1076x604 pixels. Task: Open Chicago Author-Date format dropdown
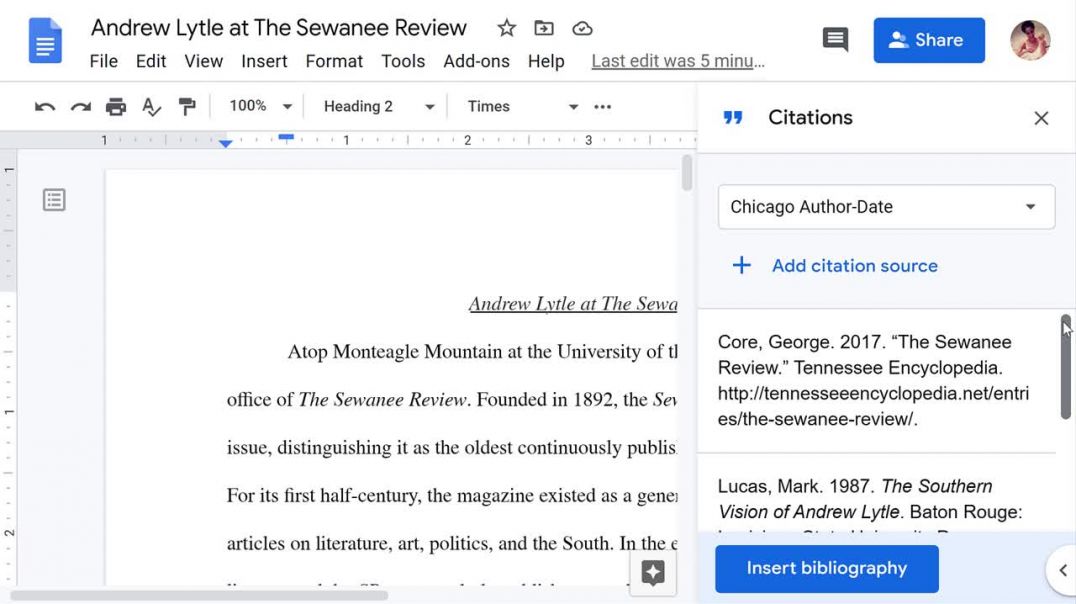(x=886, y=207)
